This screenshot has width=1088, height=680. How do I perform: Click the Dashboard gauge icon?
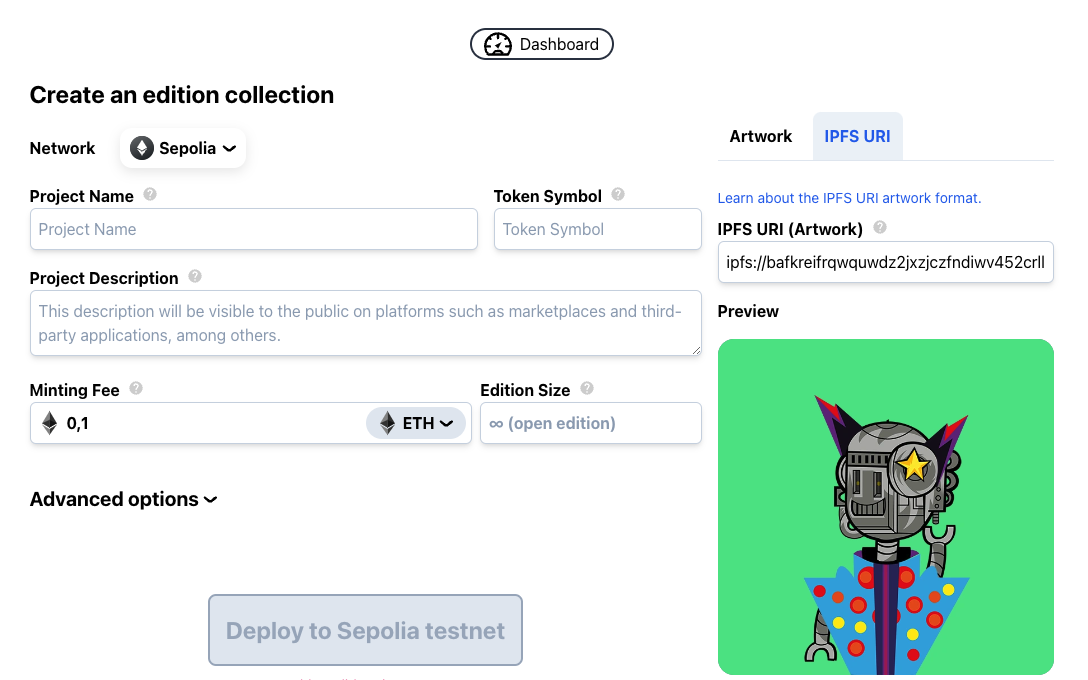click(x=497, y=44)
